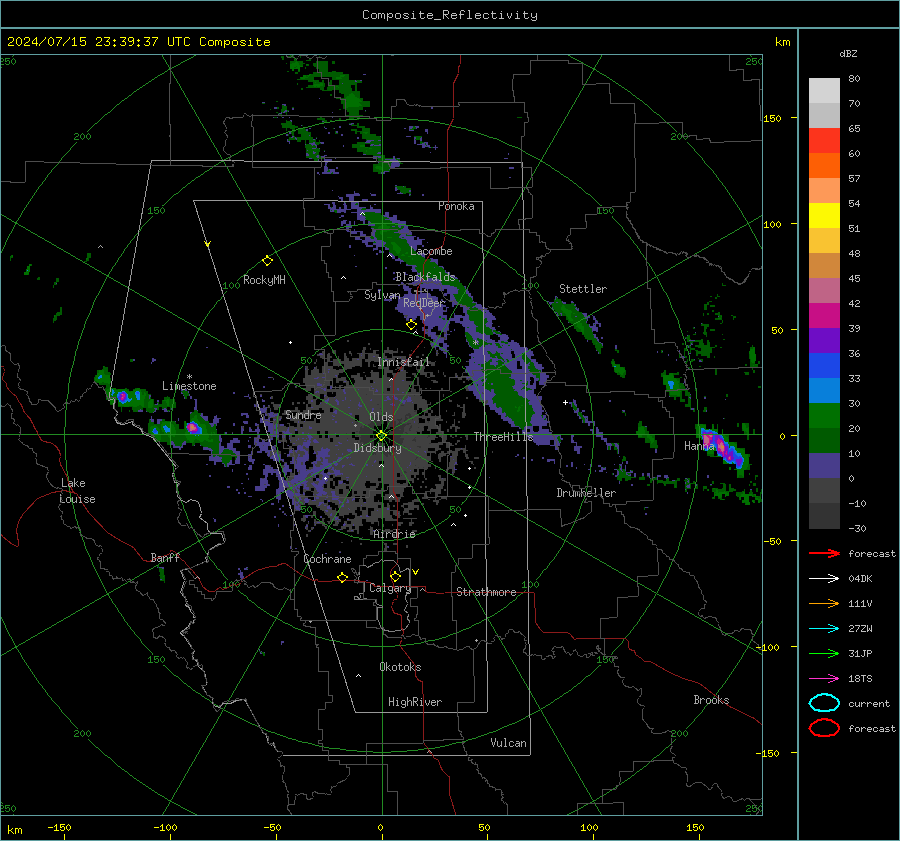Viewport: 900px width, 841px height.
Task: Click the Lacombe city label
Action: tap(431, 251)
